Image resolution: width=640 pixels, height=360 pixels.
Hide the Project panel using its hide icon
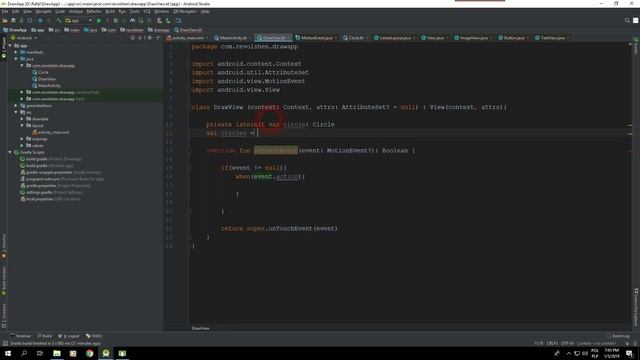(x=158, y=38)
